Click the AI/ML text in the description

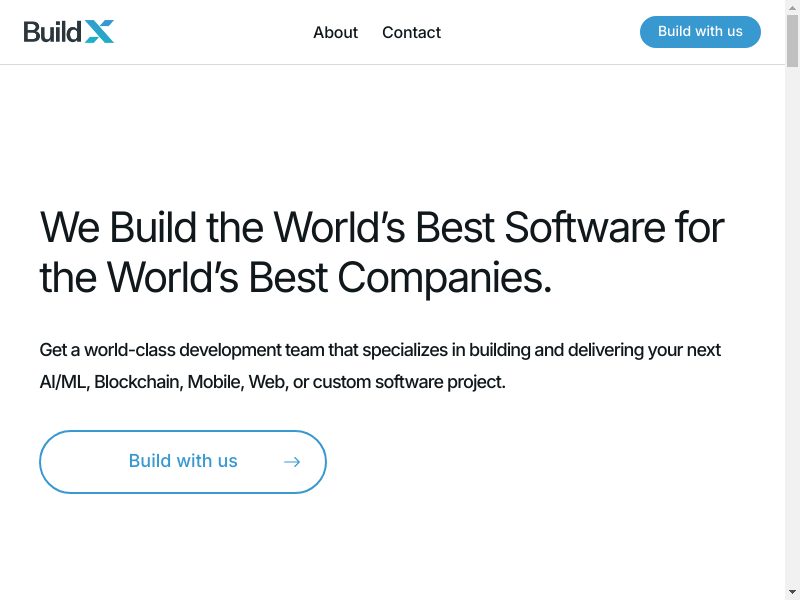coord(63,382)
